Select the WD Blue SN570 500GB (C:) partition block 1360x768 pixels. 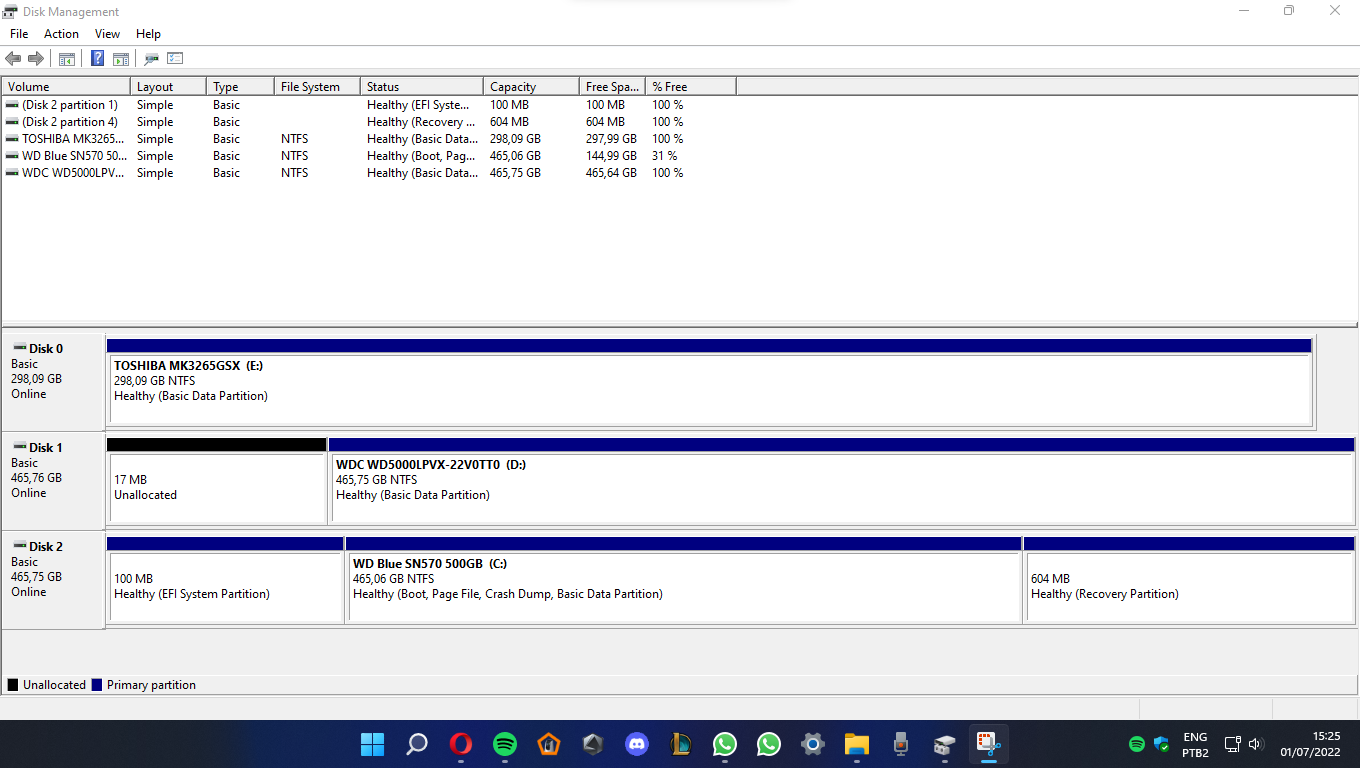coord(684,580)
